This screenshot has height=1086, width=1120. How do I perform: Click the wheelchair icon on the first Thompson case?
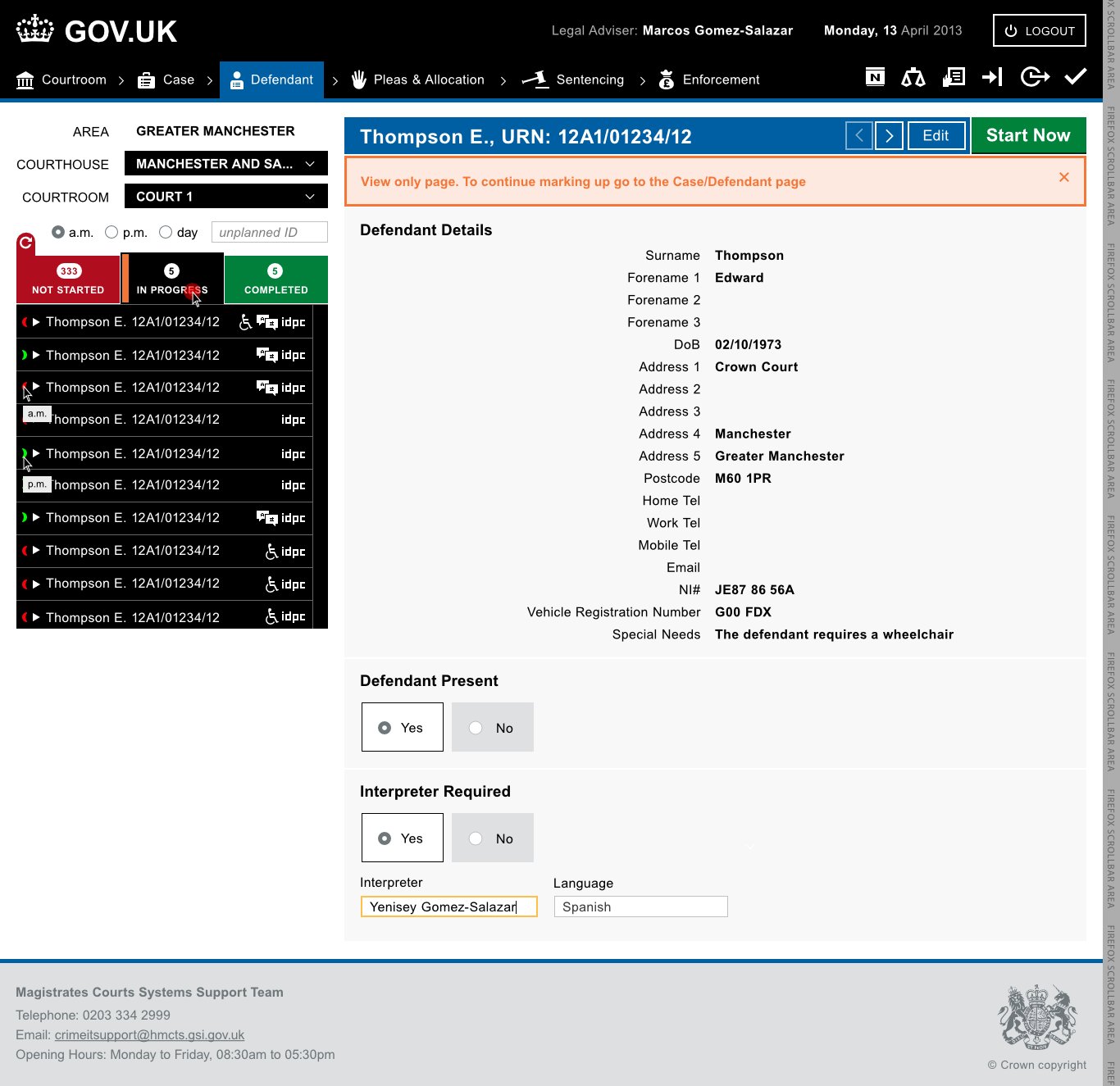pyautogui.click(x=245, y=322)
